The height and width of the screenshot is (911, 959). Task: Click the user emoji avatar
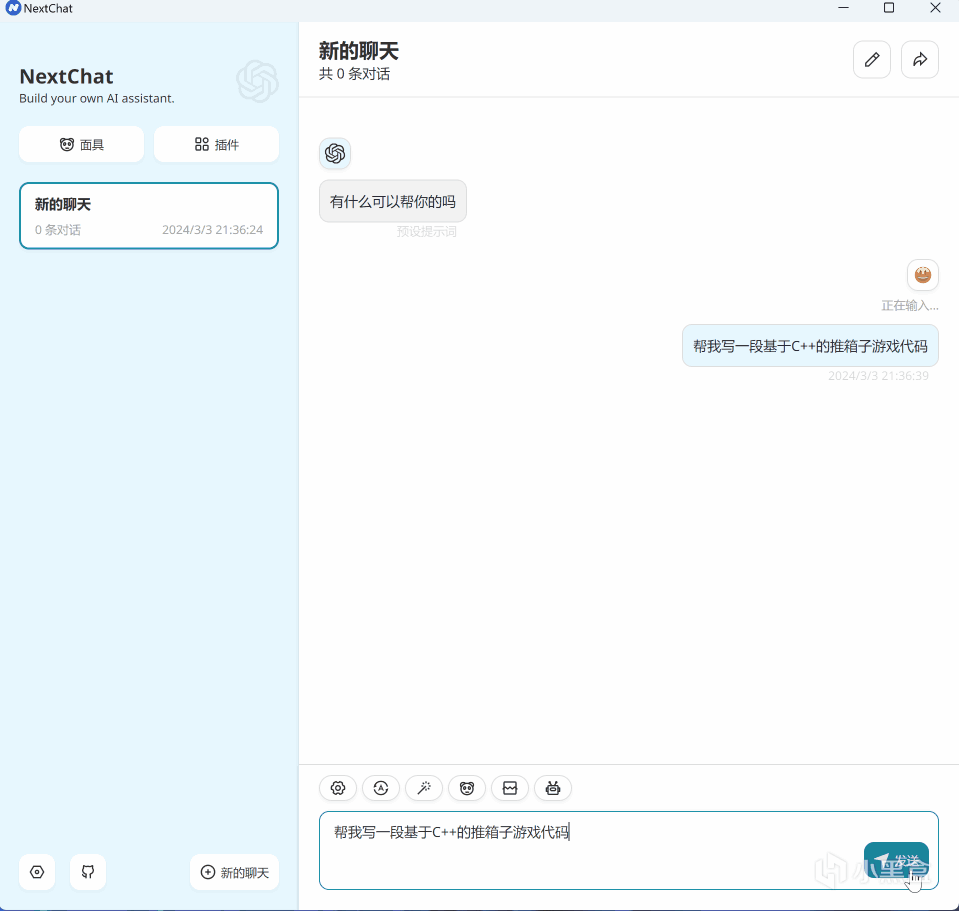[x=923, y=275]
